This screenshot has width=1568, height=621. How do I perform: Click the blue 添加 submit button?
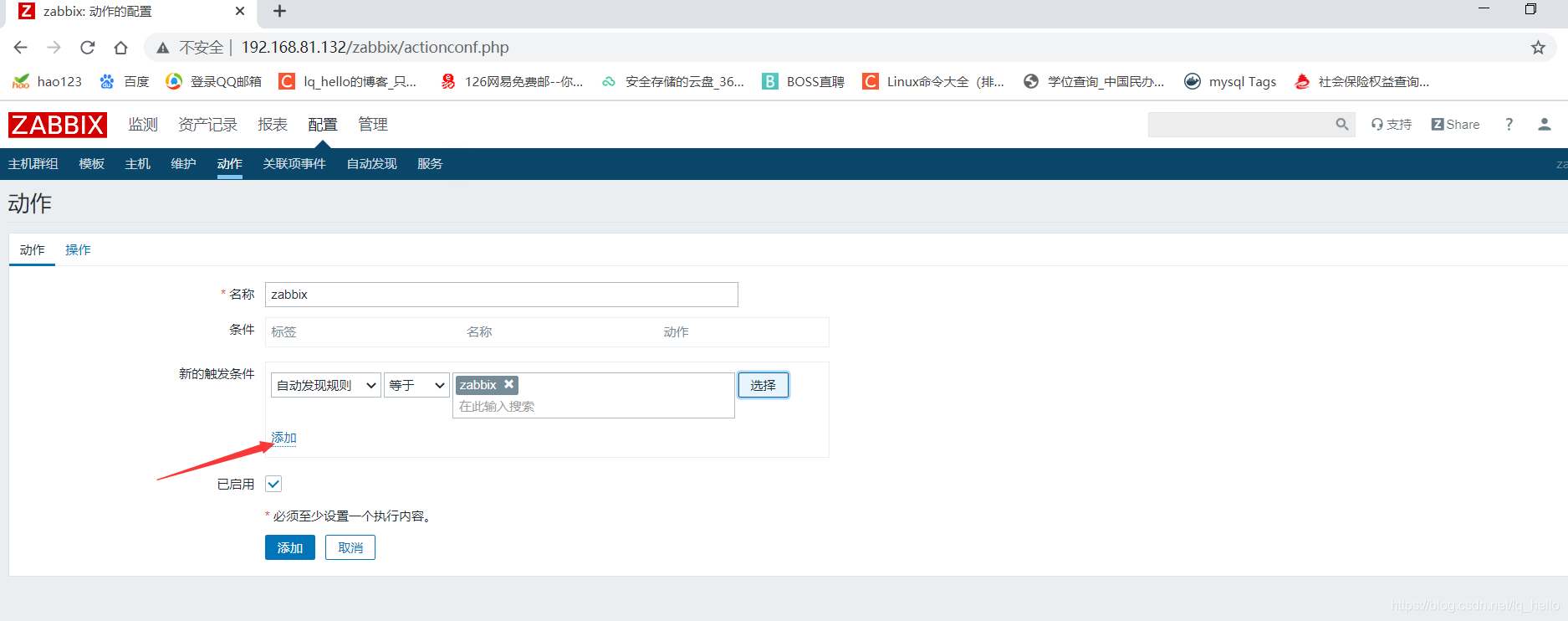290,547
